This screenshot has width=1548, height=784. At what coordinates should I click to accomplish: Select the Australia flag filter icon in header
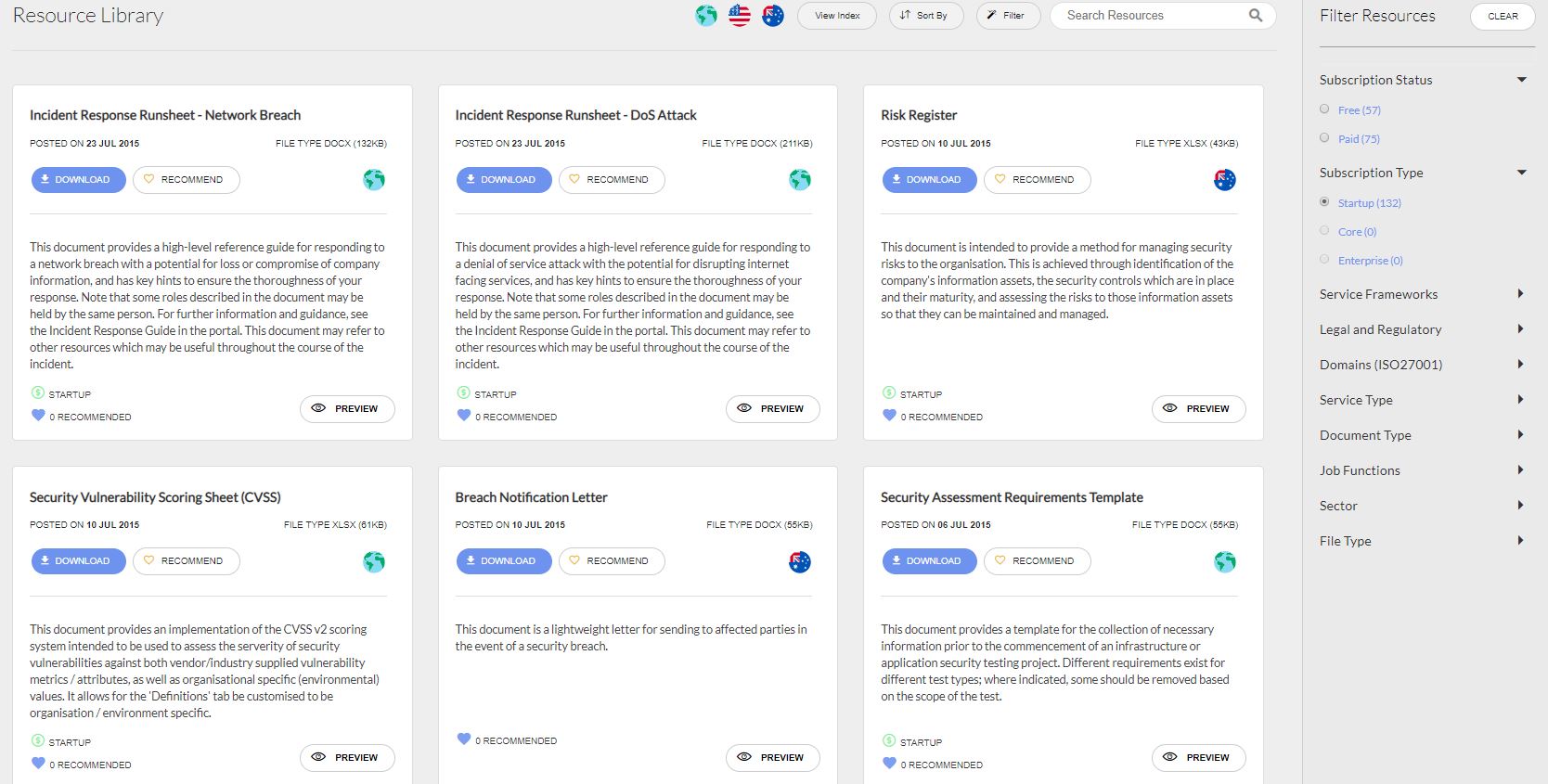point(773,16)
